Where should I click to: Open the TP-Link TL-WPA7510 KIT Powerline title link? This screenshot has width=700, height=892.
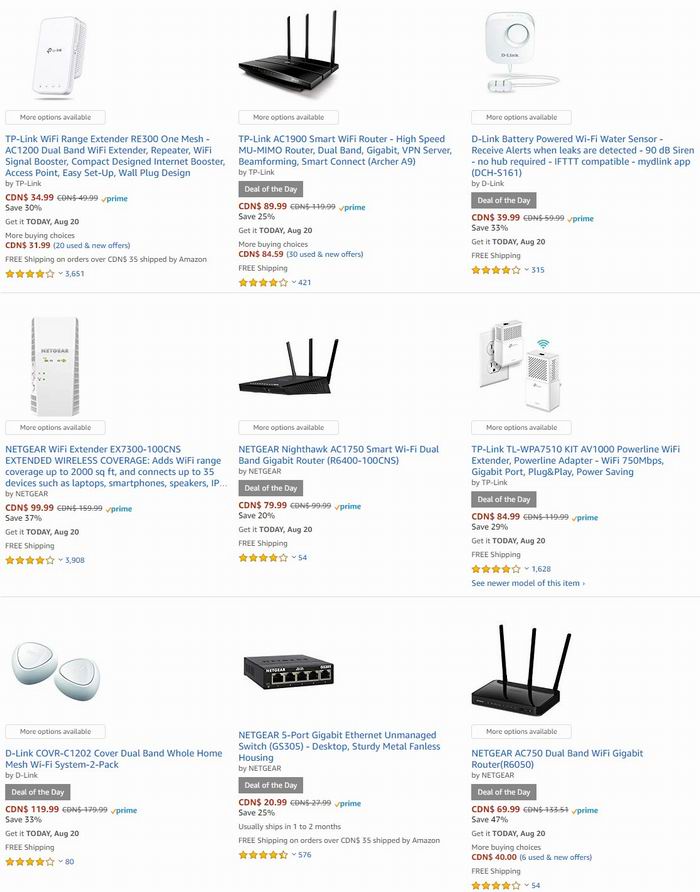tap(575, 460)
